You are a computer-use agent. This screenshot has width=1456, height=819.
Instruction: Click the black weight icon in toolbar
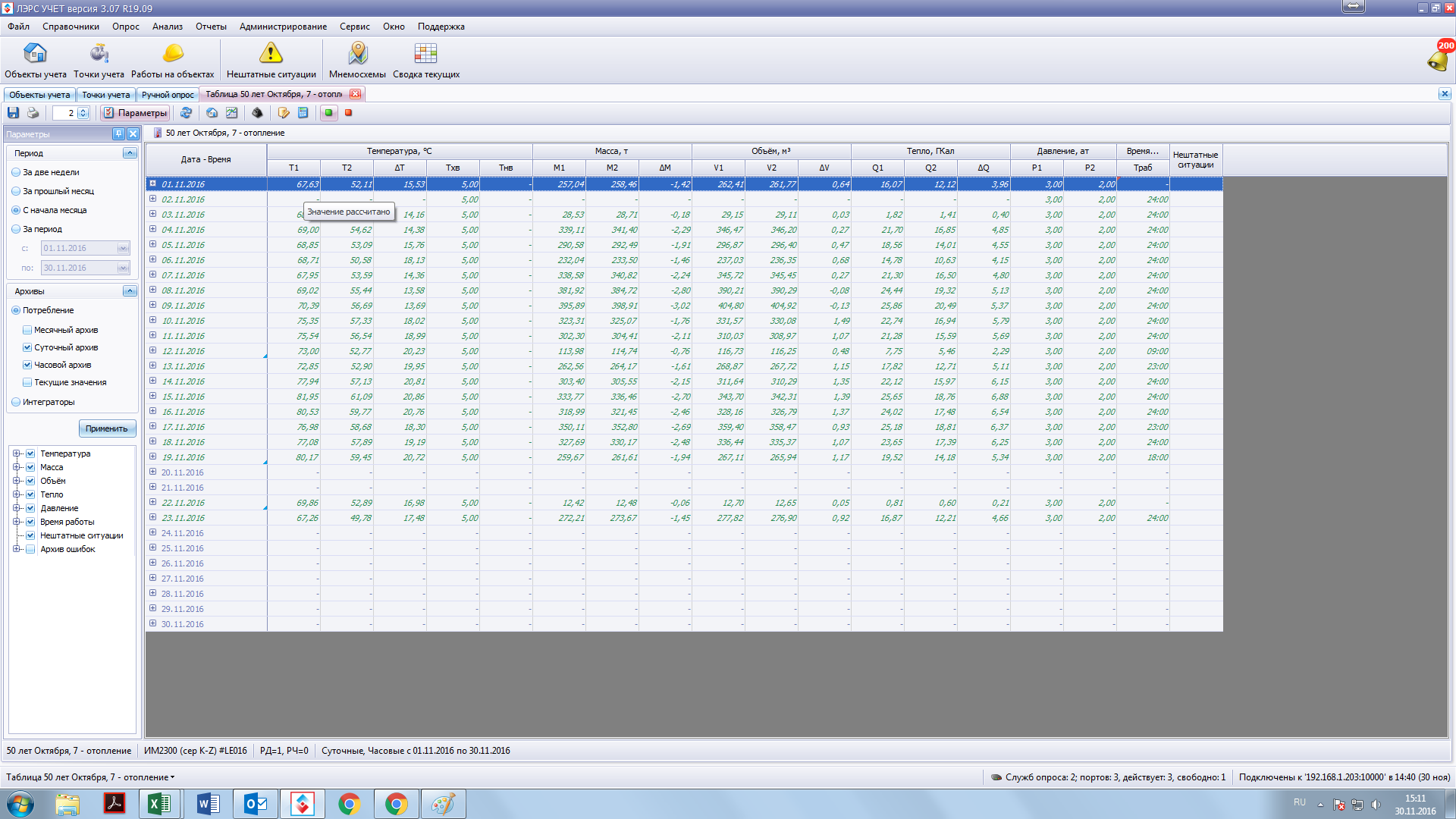pyautogui.click(x=257, y=113)
